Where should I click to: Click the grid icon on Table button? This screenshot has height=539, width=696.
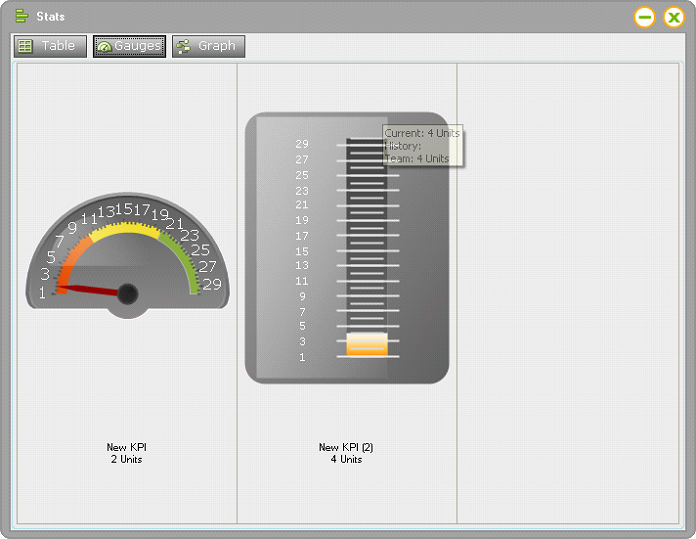coord(25,46)
